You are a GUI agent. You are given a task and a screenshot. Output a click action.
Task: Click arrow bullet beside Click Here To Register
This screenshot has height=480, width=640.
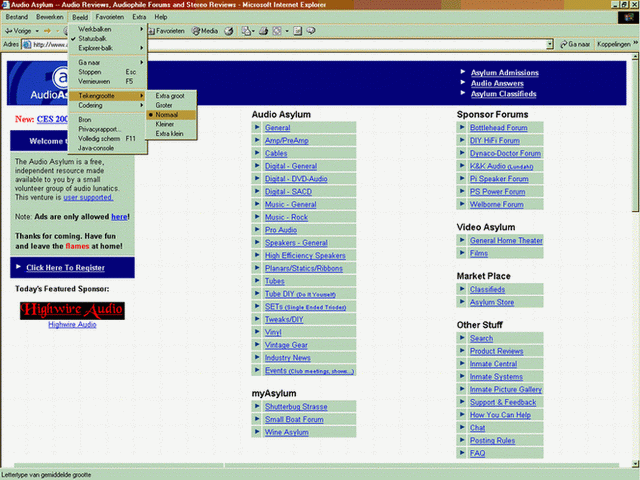18,267
